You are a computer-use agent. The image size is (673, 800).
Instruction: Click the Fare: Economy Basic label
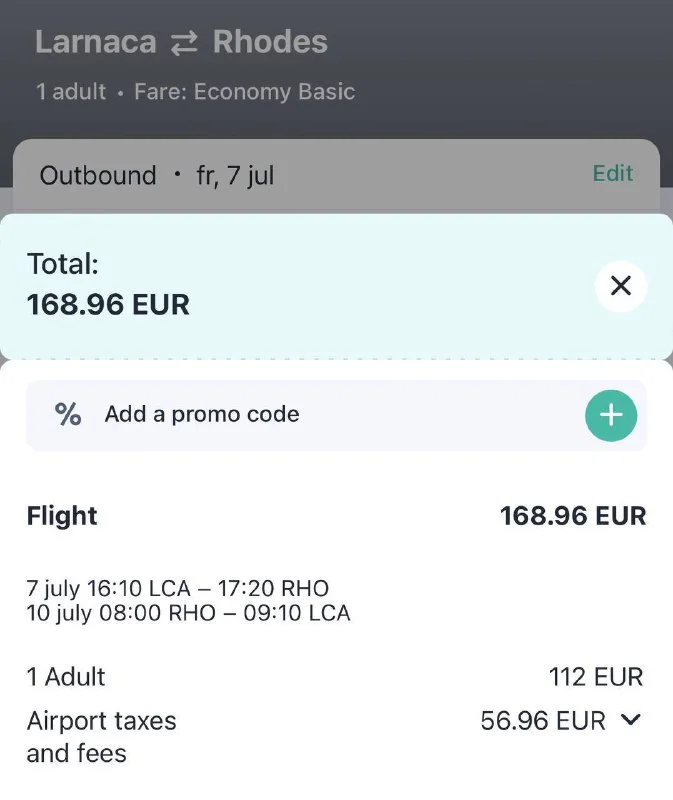[x=246, y=92]
